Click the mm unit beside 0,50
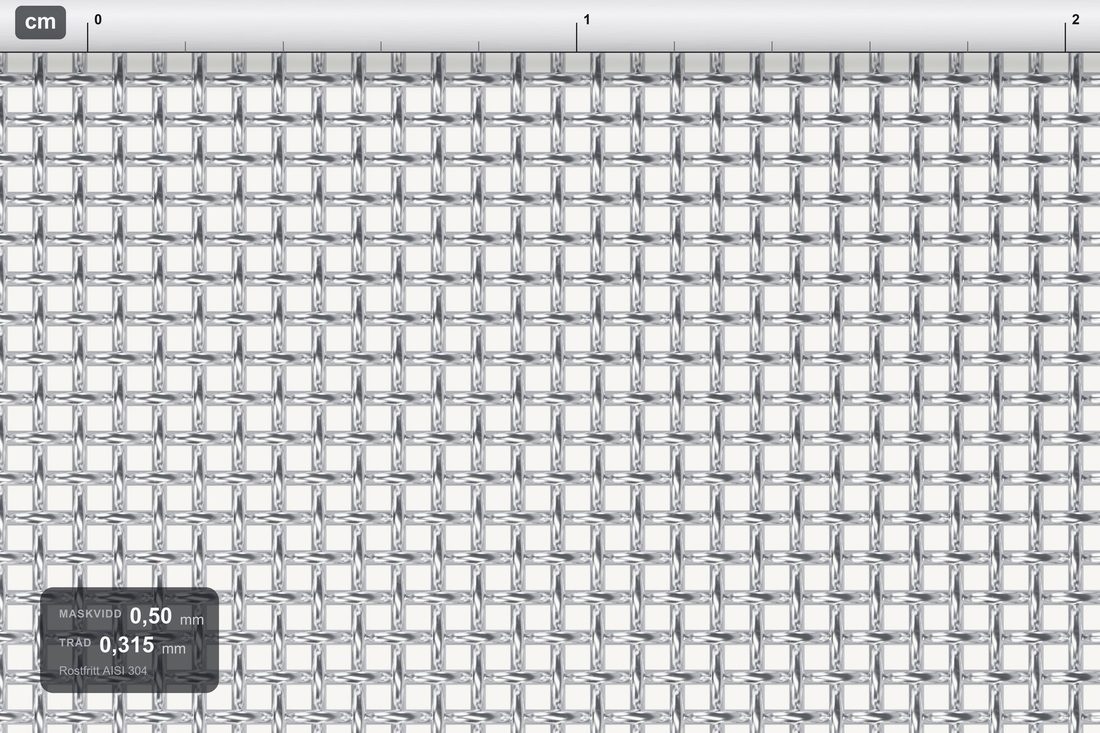Screen dimensions: 1100x733 192,619
